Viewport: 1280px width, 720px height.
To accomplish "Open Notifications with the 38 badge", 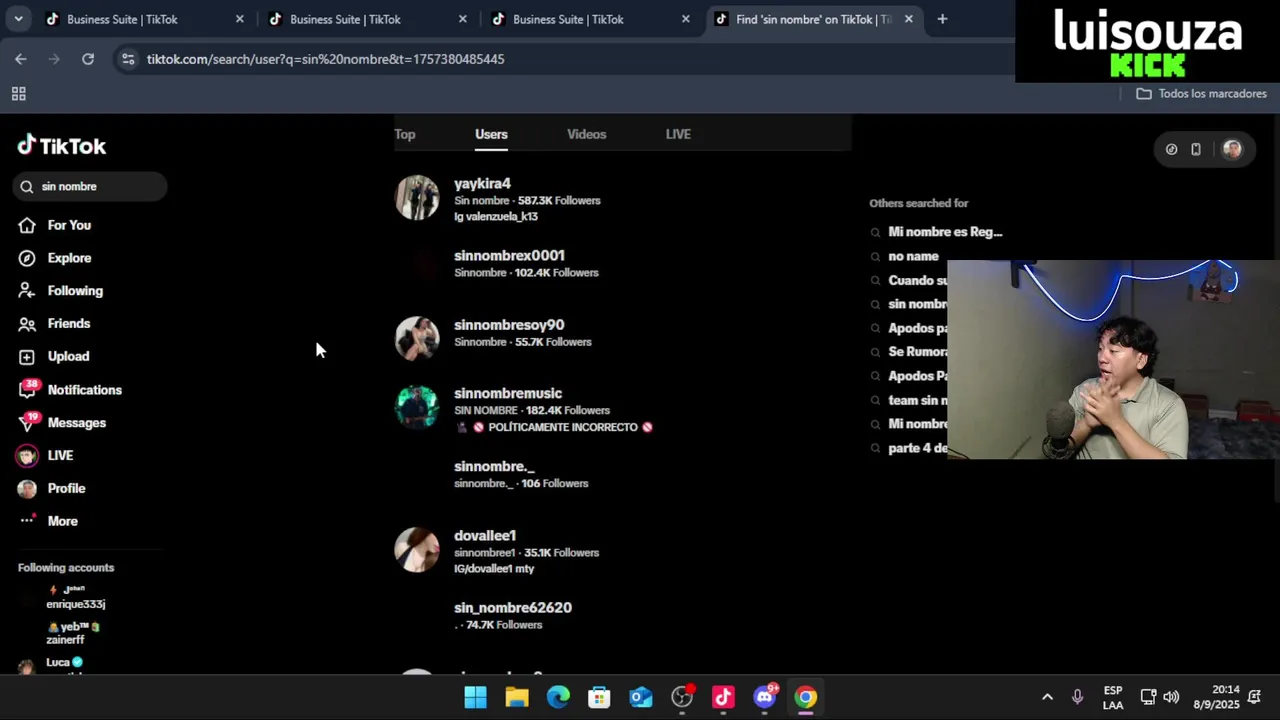I will tap(71, 390).
